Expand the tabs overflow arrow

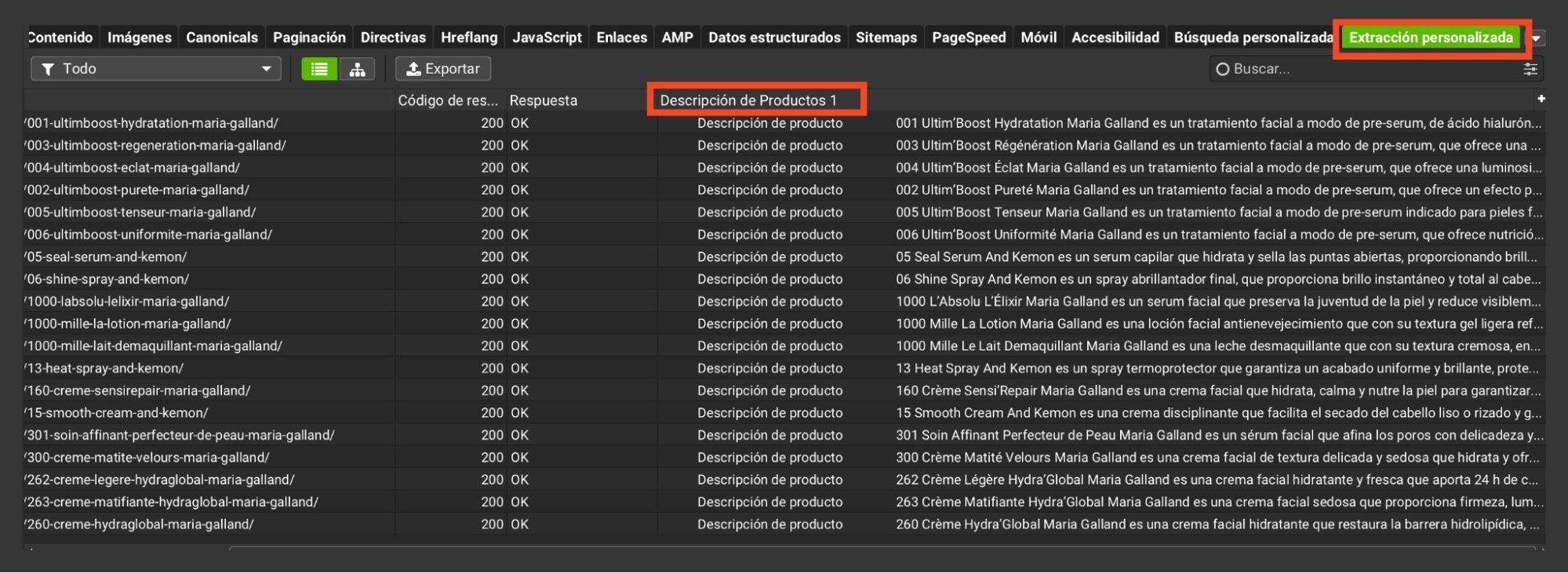click(1537, 38)
